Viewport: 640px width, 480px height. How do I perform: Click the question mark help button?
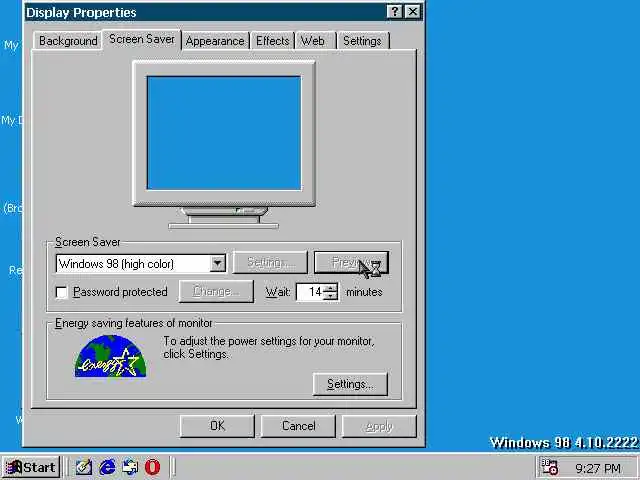[395, 12]
